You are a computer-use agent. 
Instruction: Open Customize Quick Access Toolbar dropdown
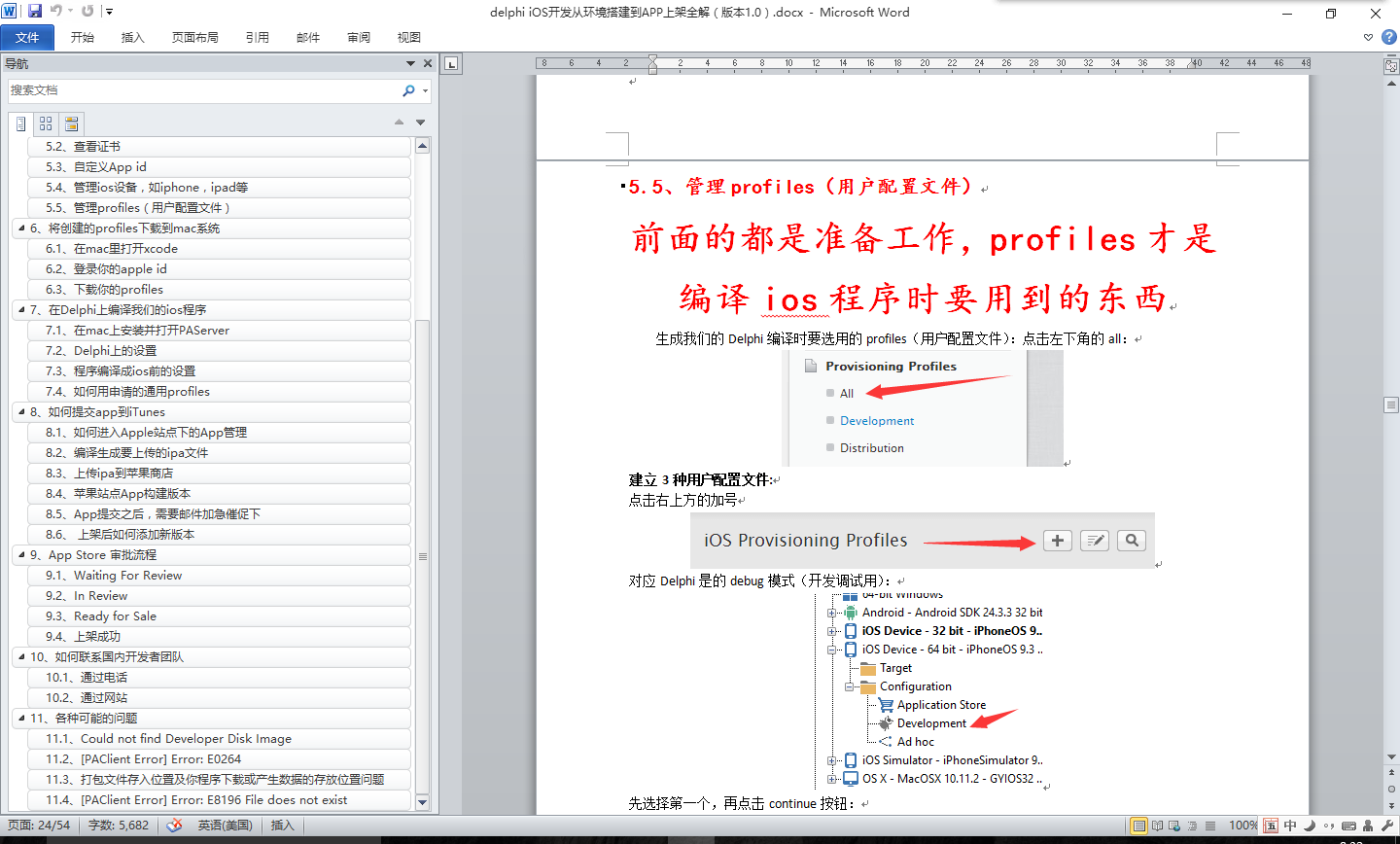(109, 12)
